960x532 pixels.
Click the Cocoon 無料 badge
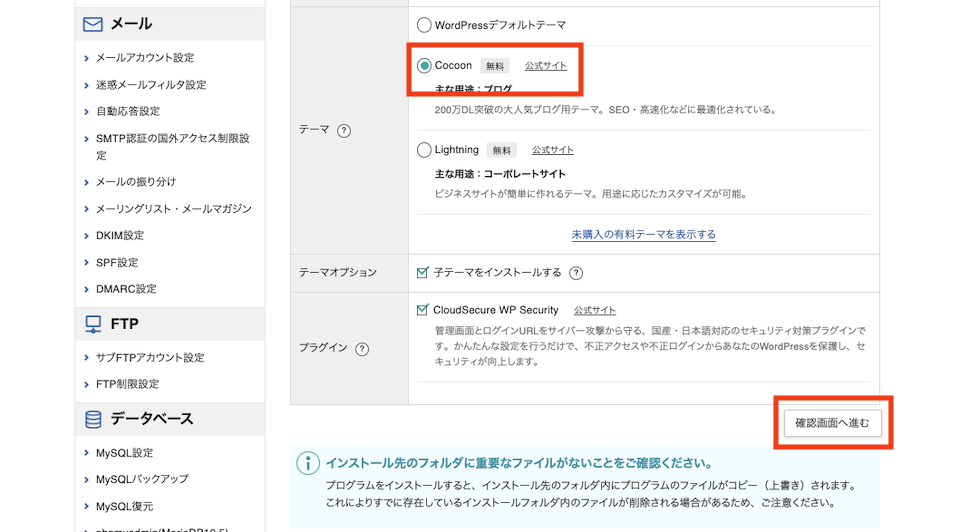[495, 66]
